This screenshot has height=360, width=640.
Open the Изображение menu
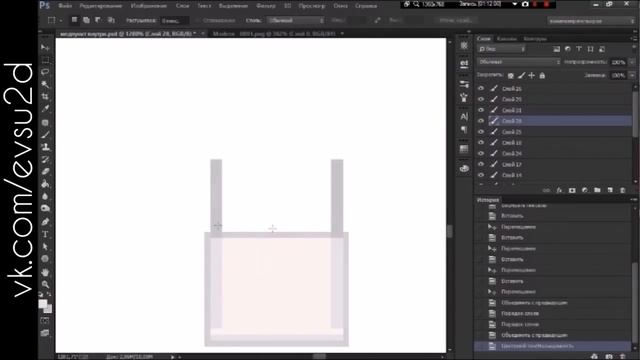tap(149, 6)
